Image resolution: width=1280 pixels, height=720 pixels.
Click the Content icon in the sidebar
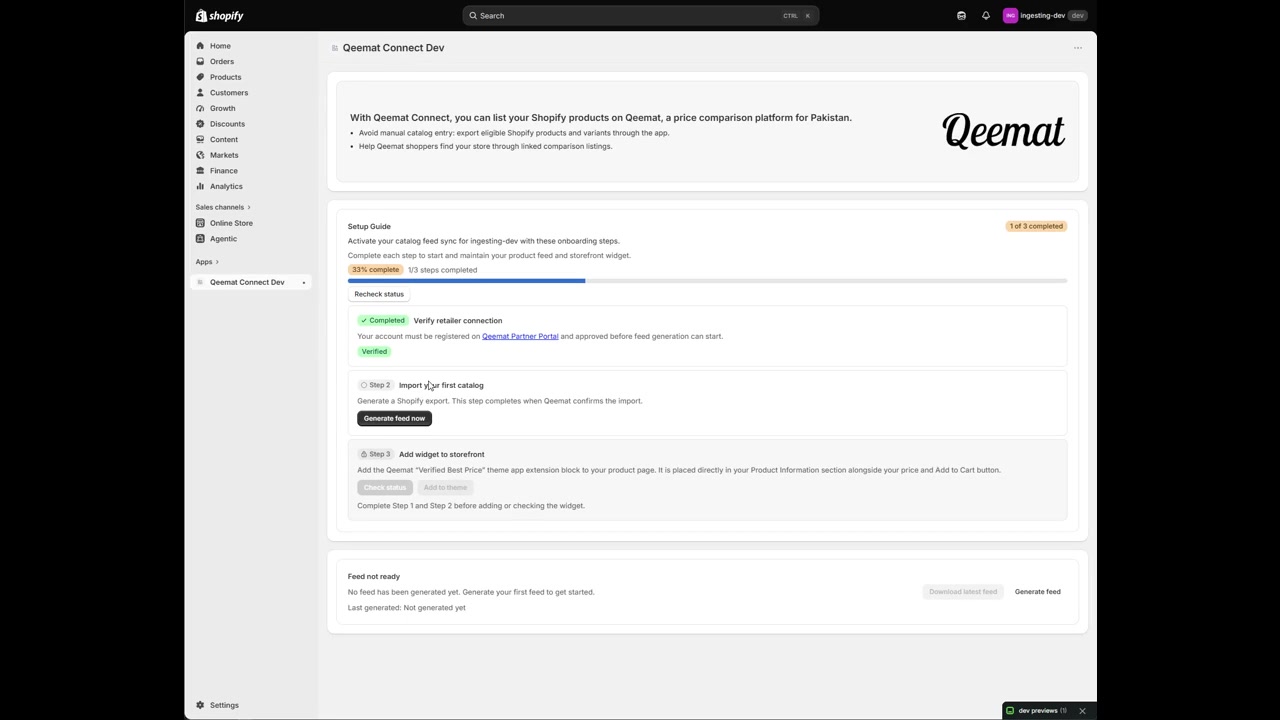[200, 140]
